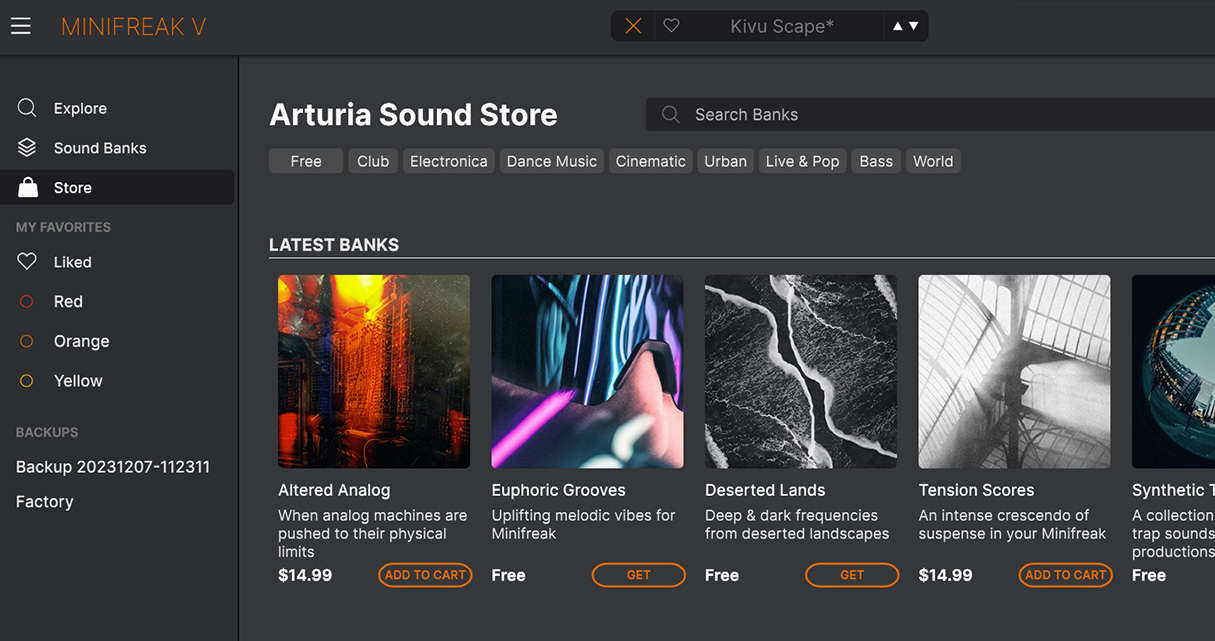Select the next preset with the down arrow
This screenshot has width=1215, height=641.
click(x=913, y=26)
